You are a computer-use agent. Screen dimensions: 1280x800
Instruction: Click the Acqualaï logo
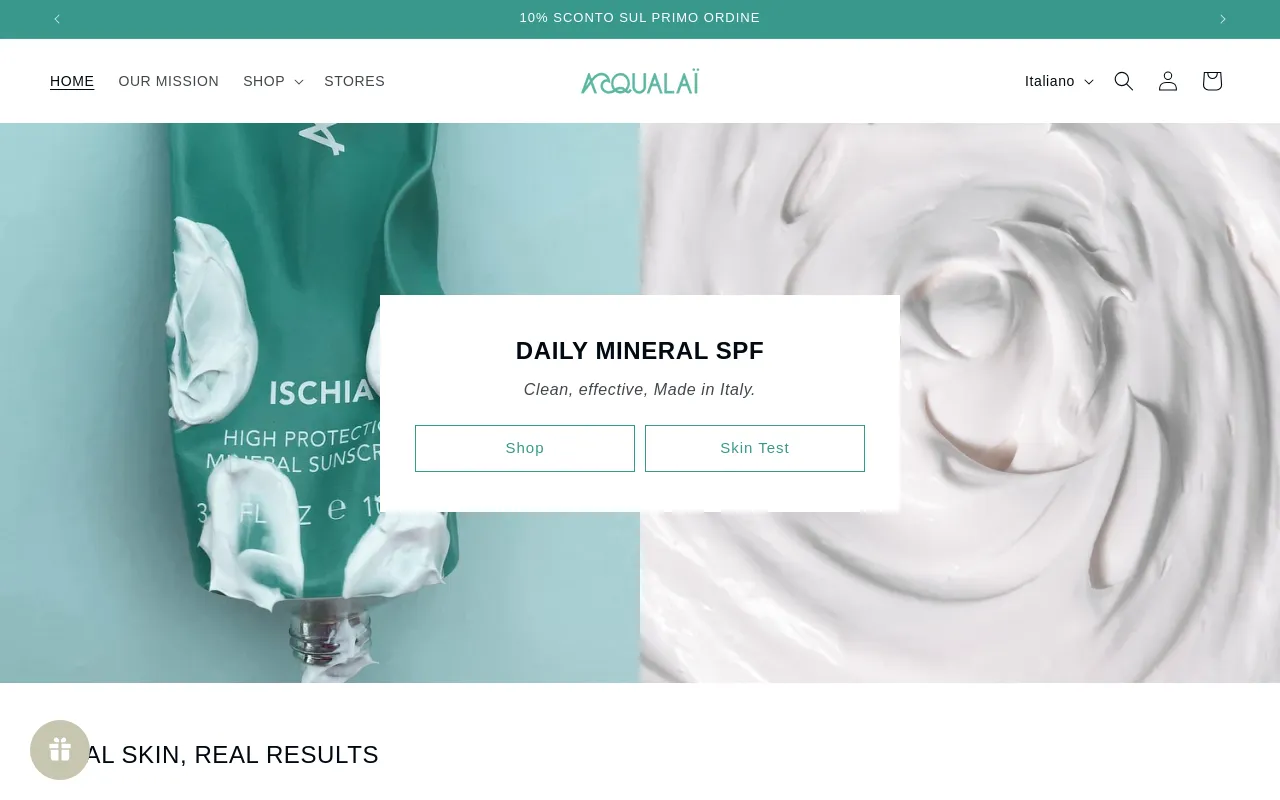pyautogui.click(x=640, y=82)
